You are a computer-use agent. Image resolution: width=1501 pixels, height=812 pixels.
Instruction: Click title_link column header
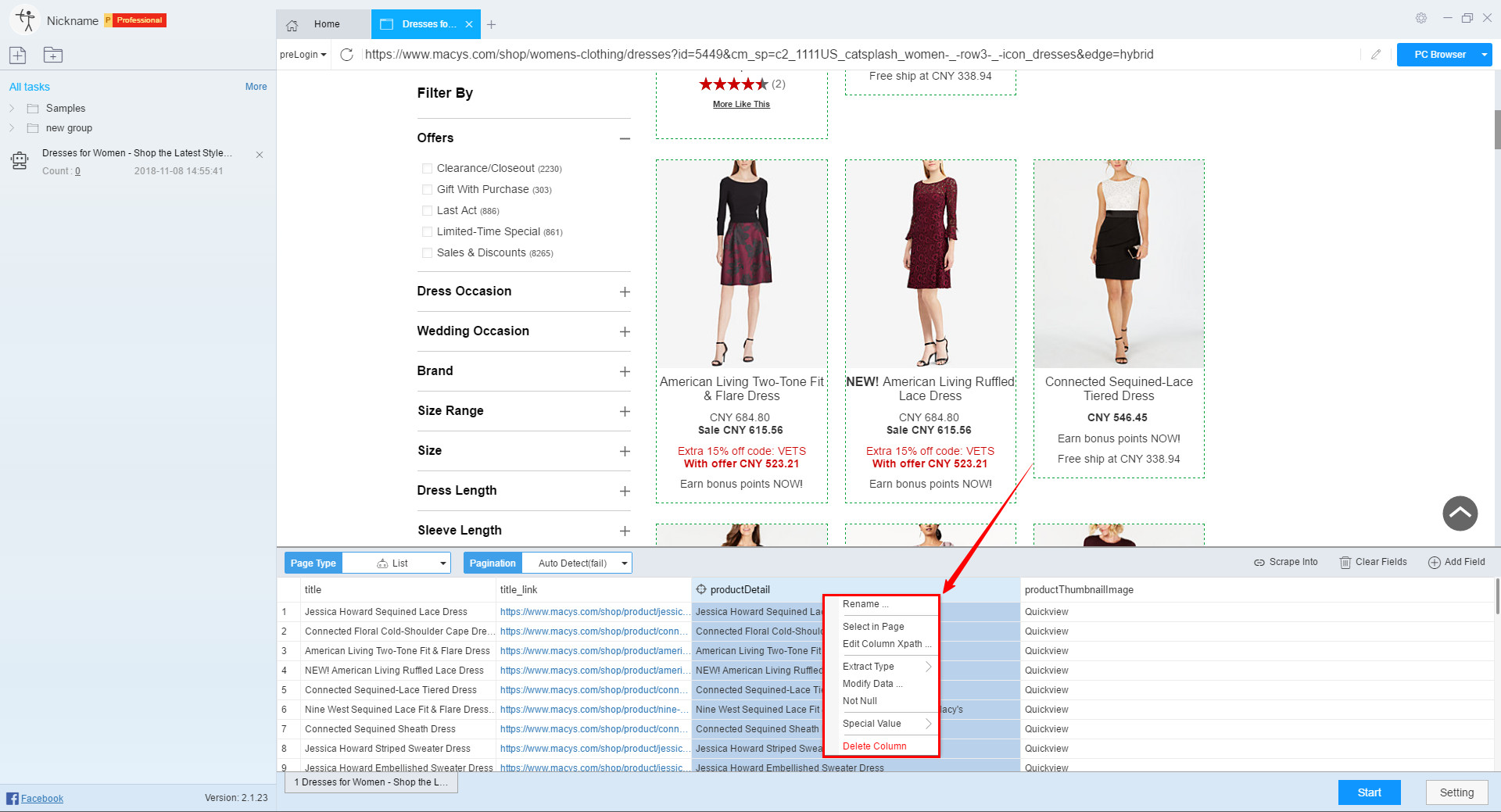coord(593,590)
